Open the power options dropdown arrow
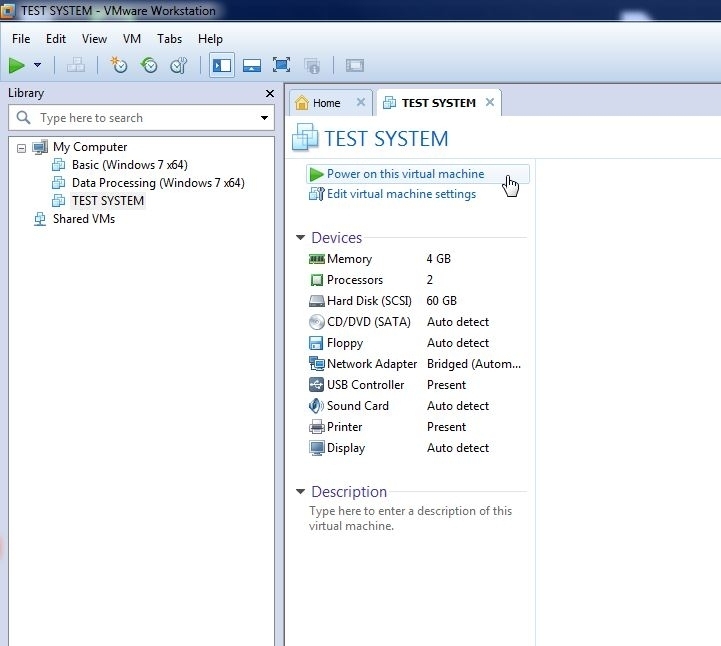The height and width of the screenshot is (646, 721). (x=38, y=66)
